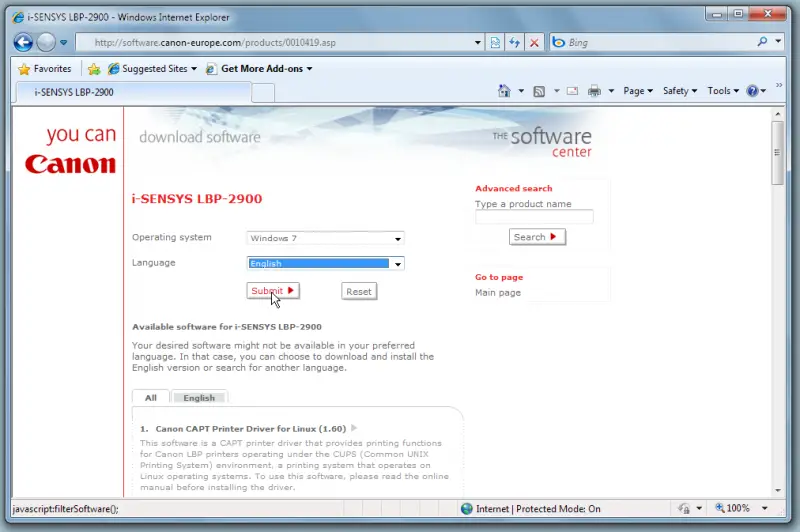This screenshot has width=800, height=532.
Task: Click the privacy report status bar icon
Action: 684,509
